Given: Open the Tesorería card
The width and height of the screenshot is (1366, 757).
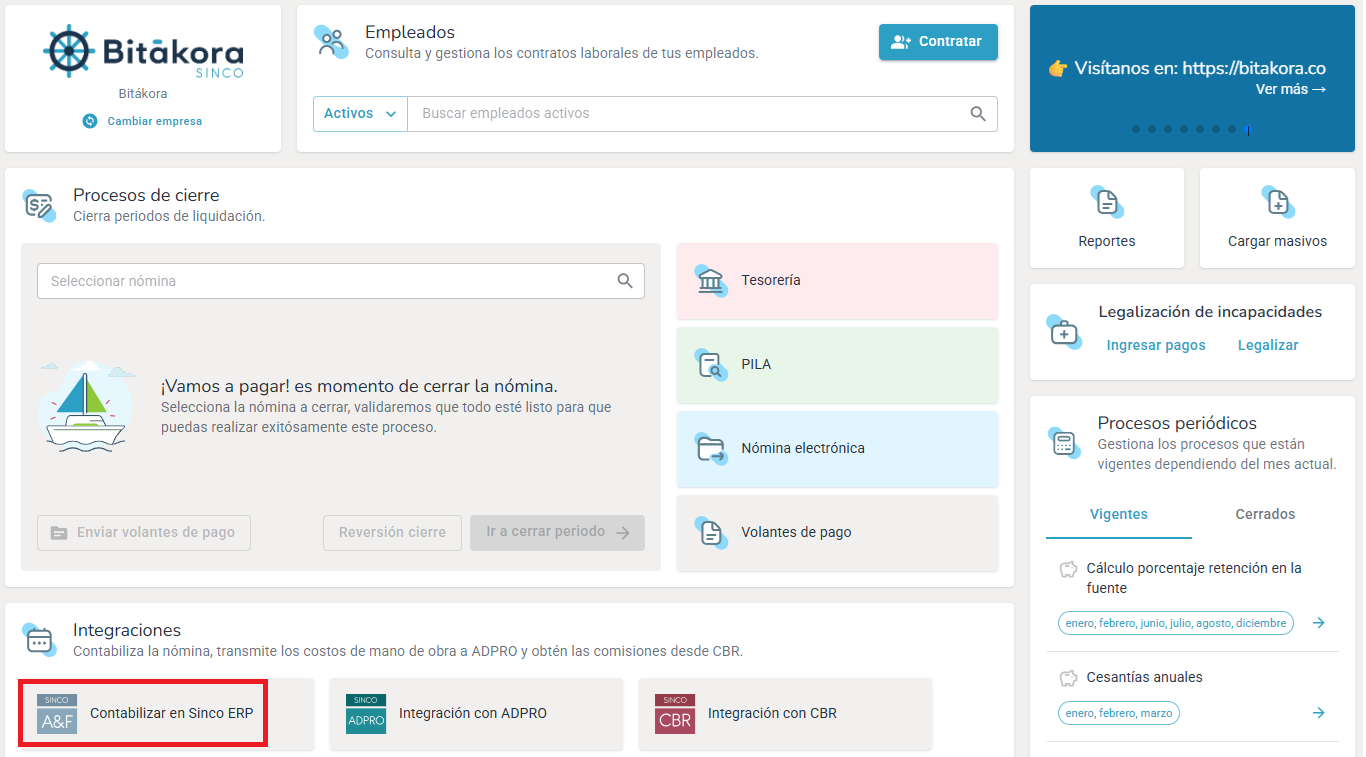Looking at the screenshot, I should click(x=837, y=281).
